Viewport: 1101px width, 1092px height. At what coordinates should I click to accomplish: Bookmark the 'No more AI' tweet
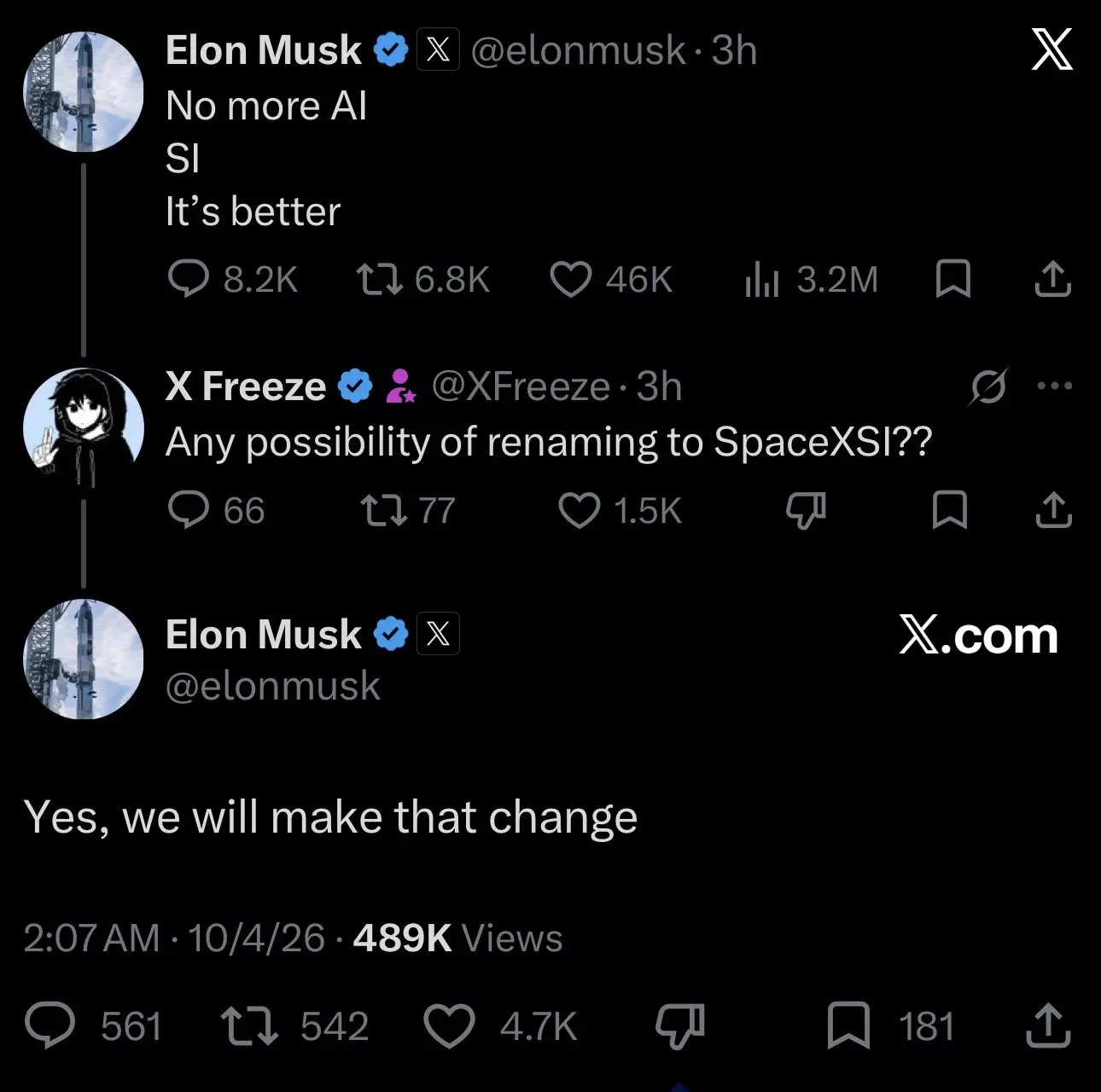(952, 279)
